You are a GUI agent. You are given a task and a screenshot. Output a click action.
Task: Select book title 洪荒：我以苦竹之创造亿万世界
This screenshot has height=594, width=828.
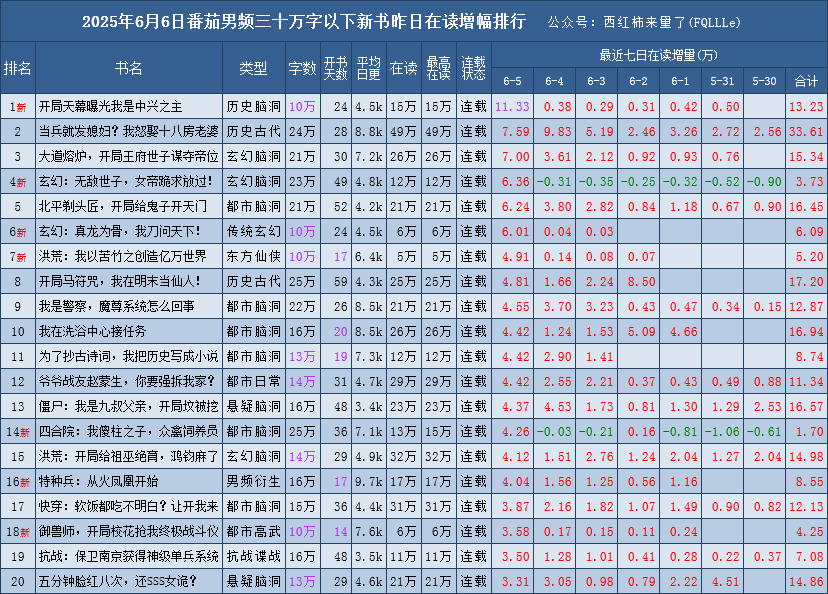(123, 257)
